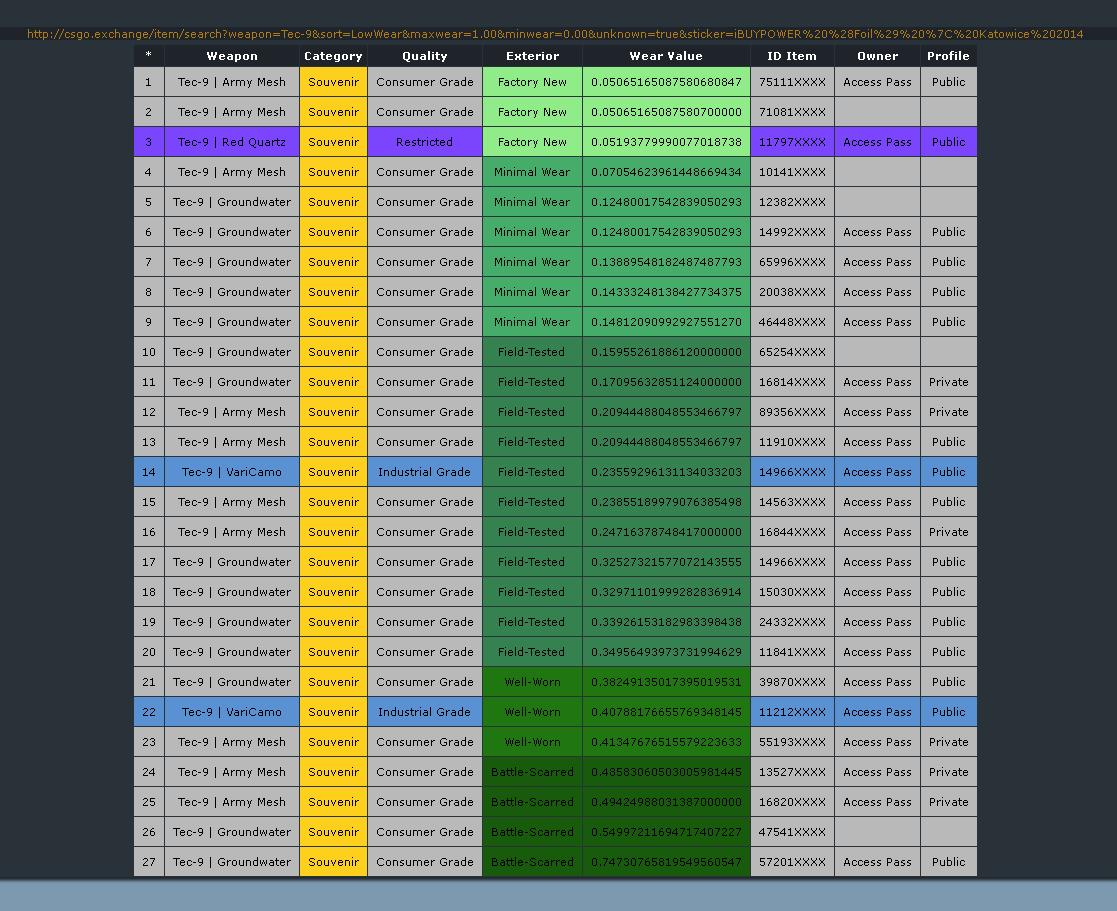
Task: Sort by Wear Value column header
Action: coord(666,56)
